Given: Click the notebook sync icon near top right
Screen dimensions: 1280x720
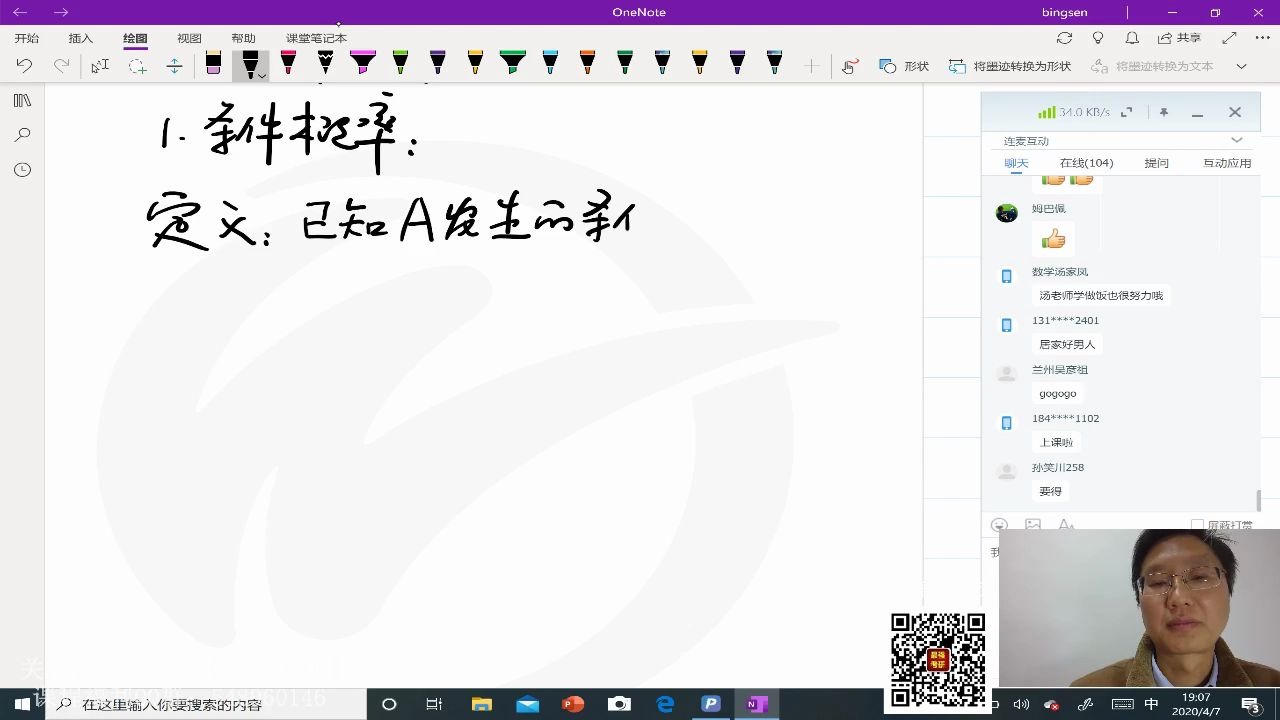Looking at the screenshot, I should (x=1064, y=38).
